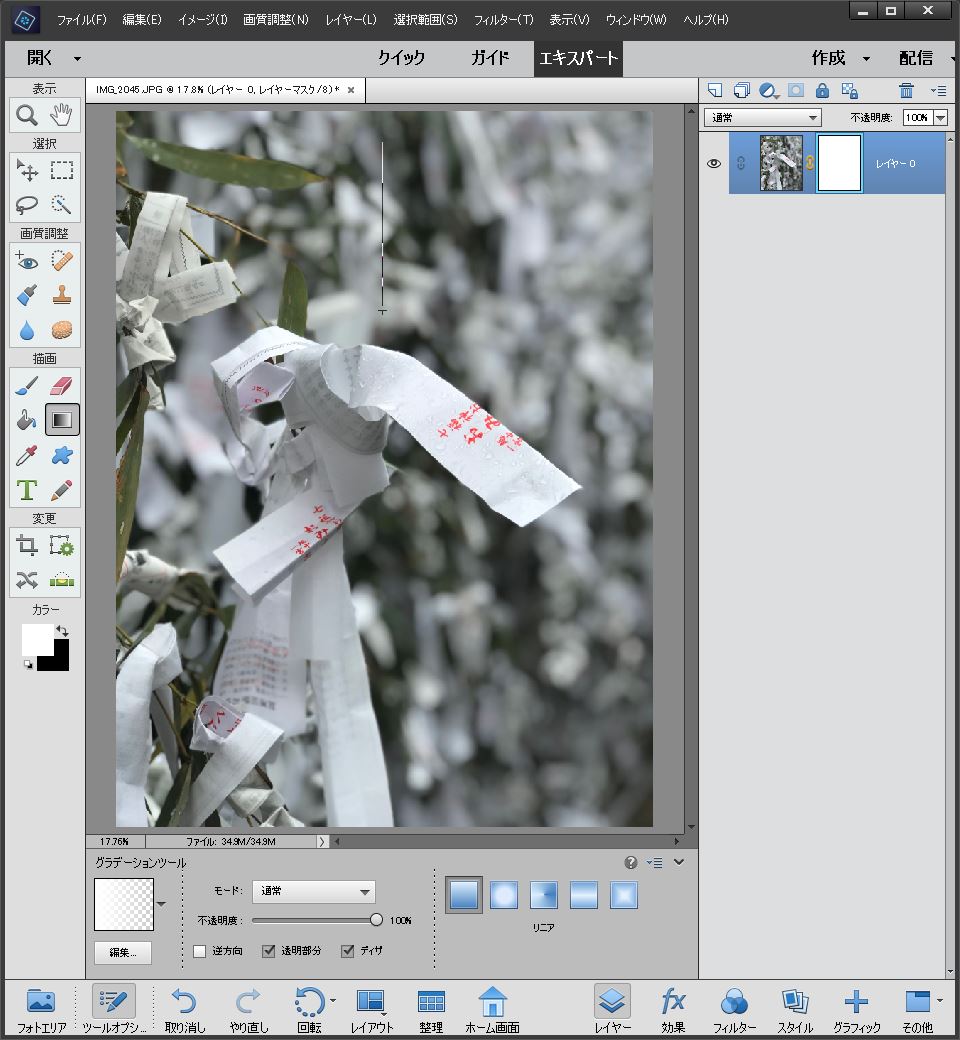Expand the layer 不透明度 dropdown arrow

tap(940, 118)
